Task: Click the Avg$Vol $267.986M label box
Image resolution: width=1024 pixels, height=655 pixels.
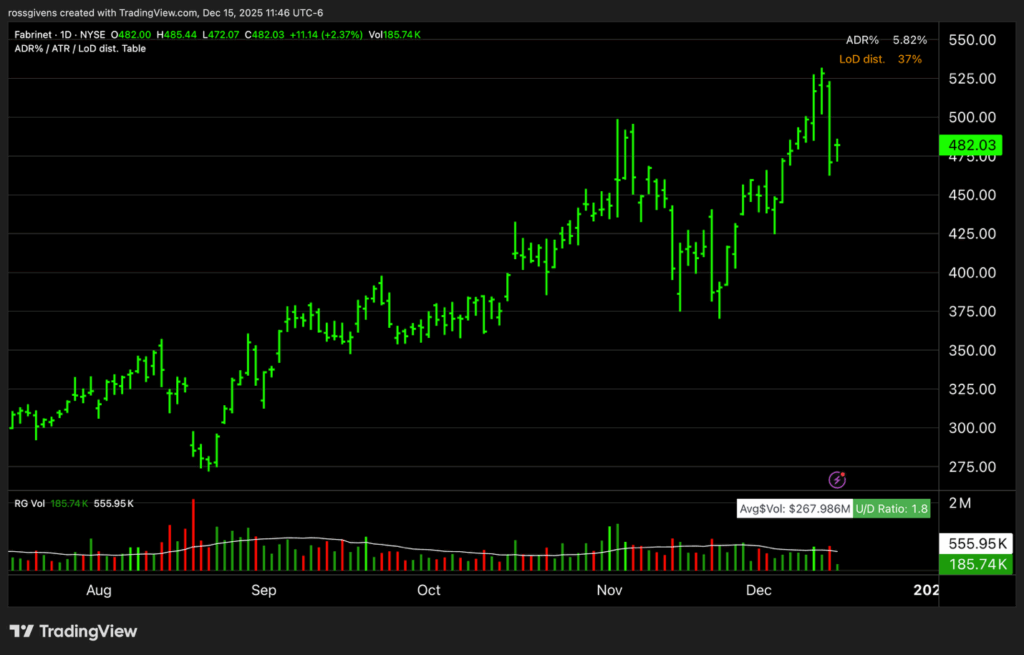Action: click(794, 509)
